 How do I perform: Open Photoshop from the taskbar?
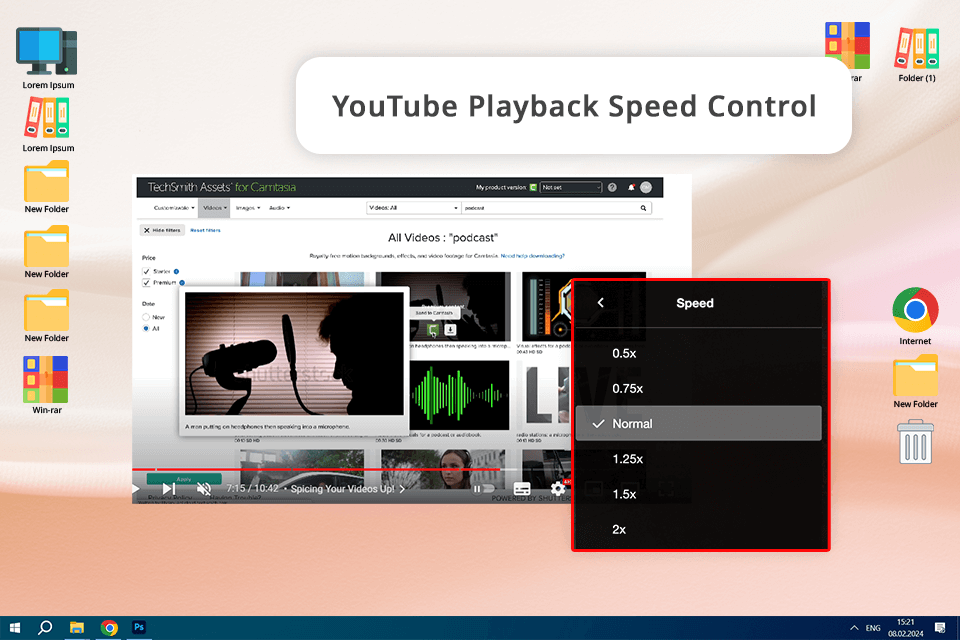click(139, 628)
